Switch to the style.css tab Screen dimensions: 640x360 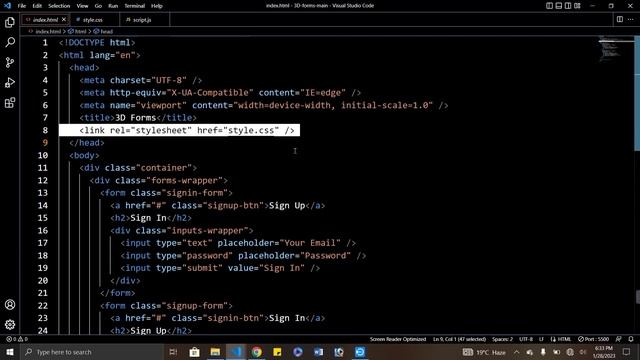pos(93,20)
